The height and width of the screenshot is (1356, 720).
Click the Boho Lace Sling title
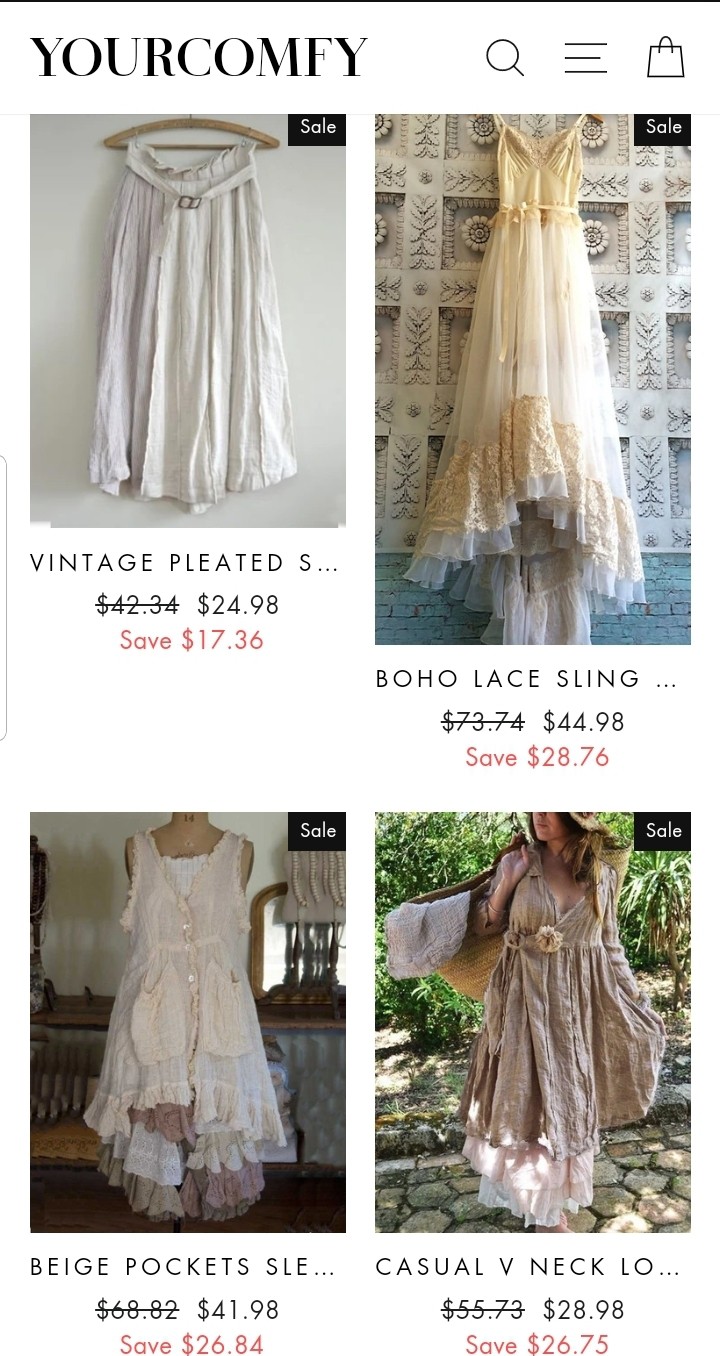(527, 679)
